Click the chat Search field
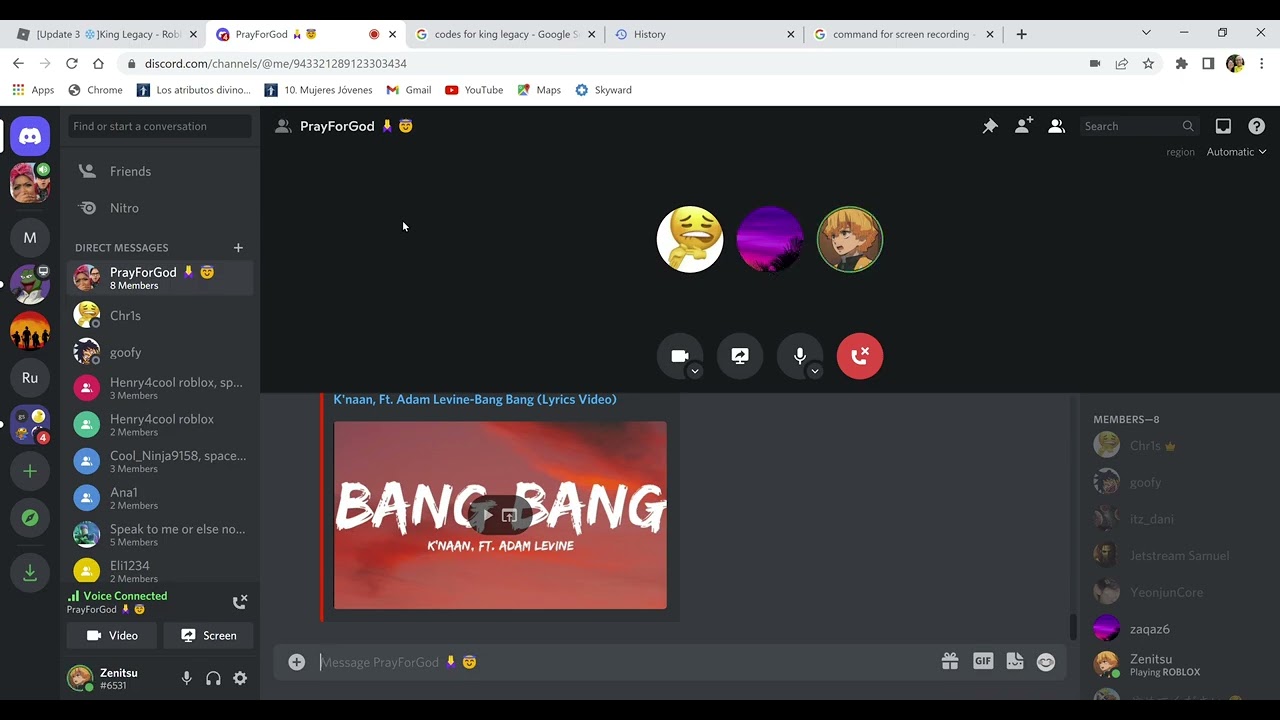Screen dimensions: 1280x720 [1138, 126]
